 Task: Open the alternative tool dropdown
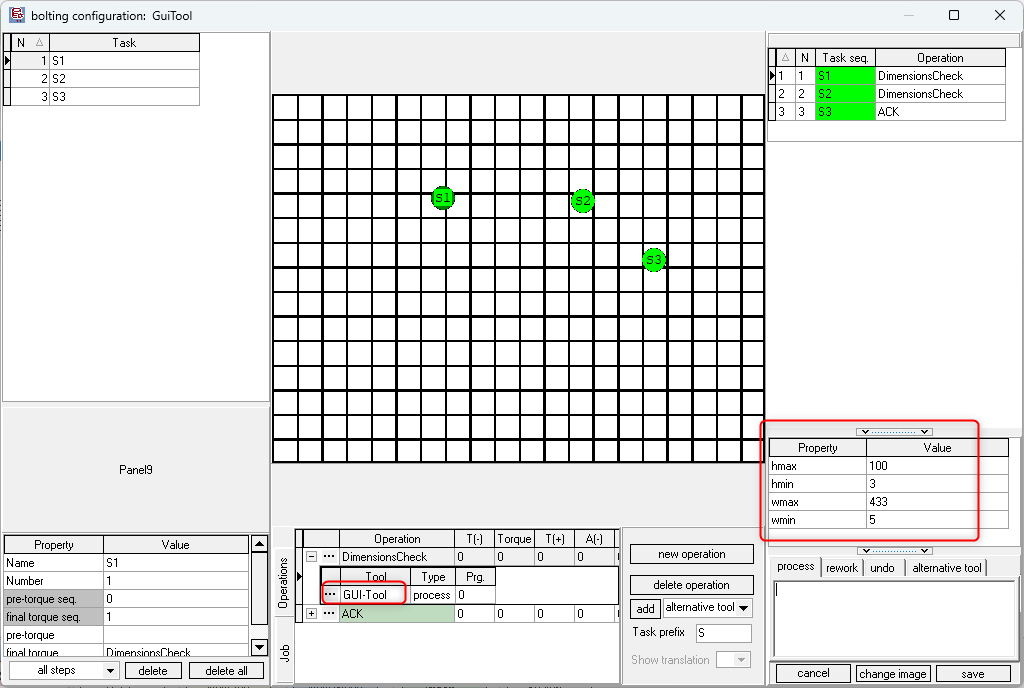[x=707, y=608]
